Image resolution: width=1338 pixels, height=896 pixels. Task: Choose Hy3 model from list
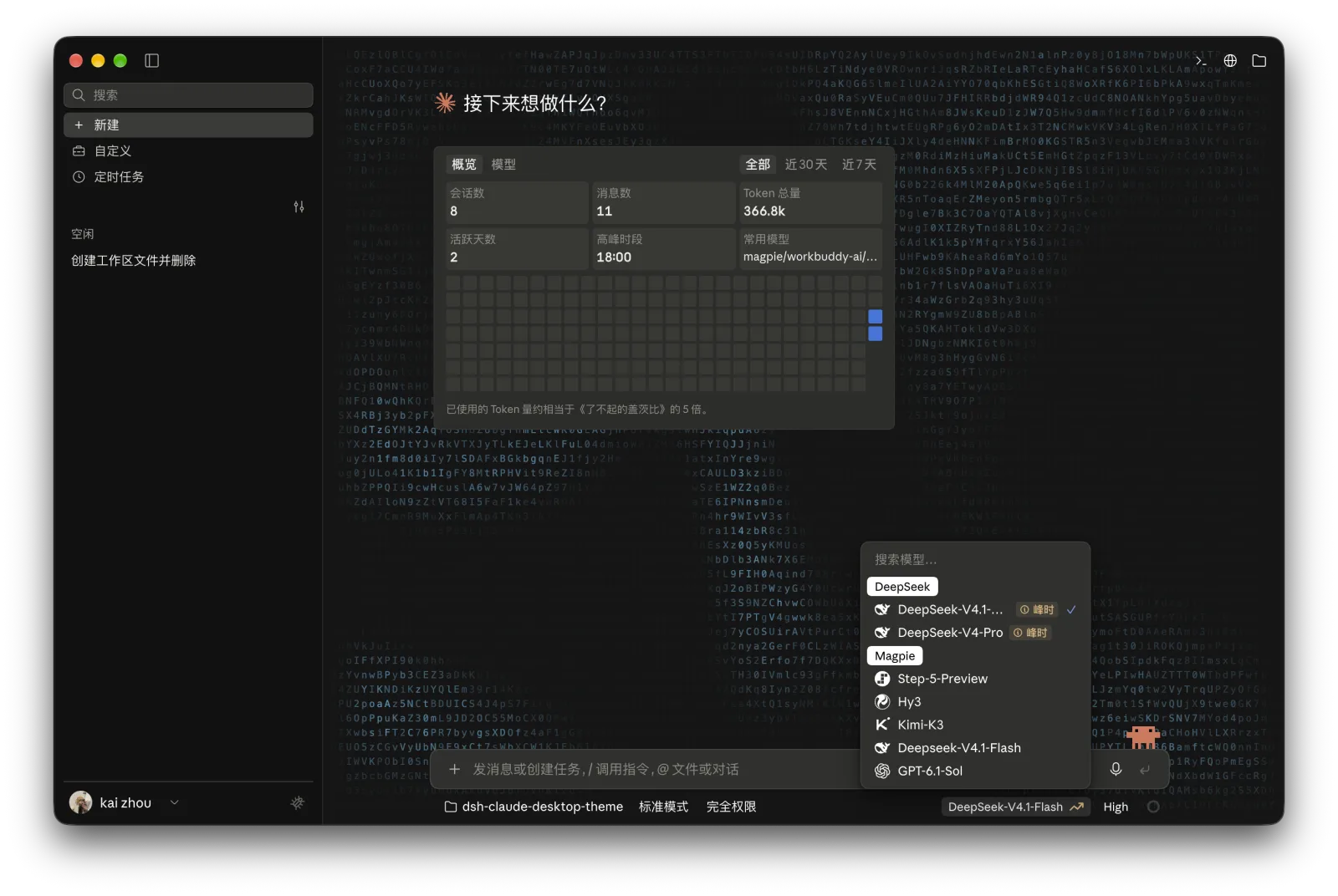[x=975, y=701]
